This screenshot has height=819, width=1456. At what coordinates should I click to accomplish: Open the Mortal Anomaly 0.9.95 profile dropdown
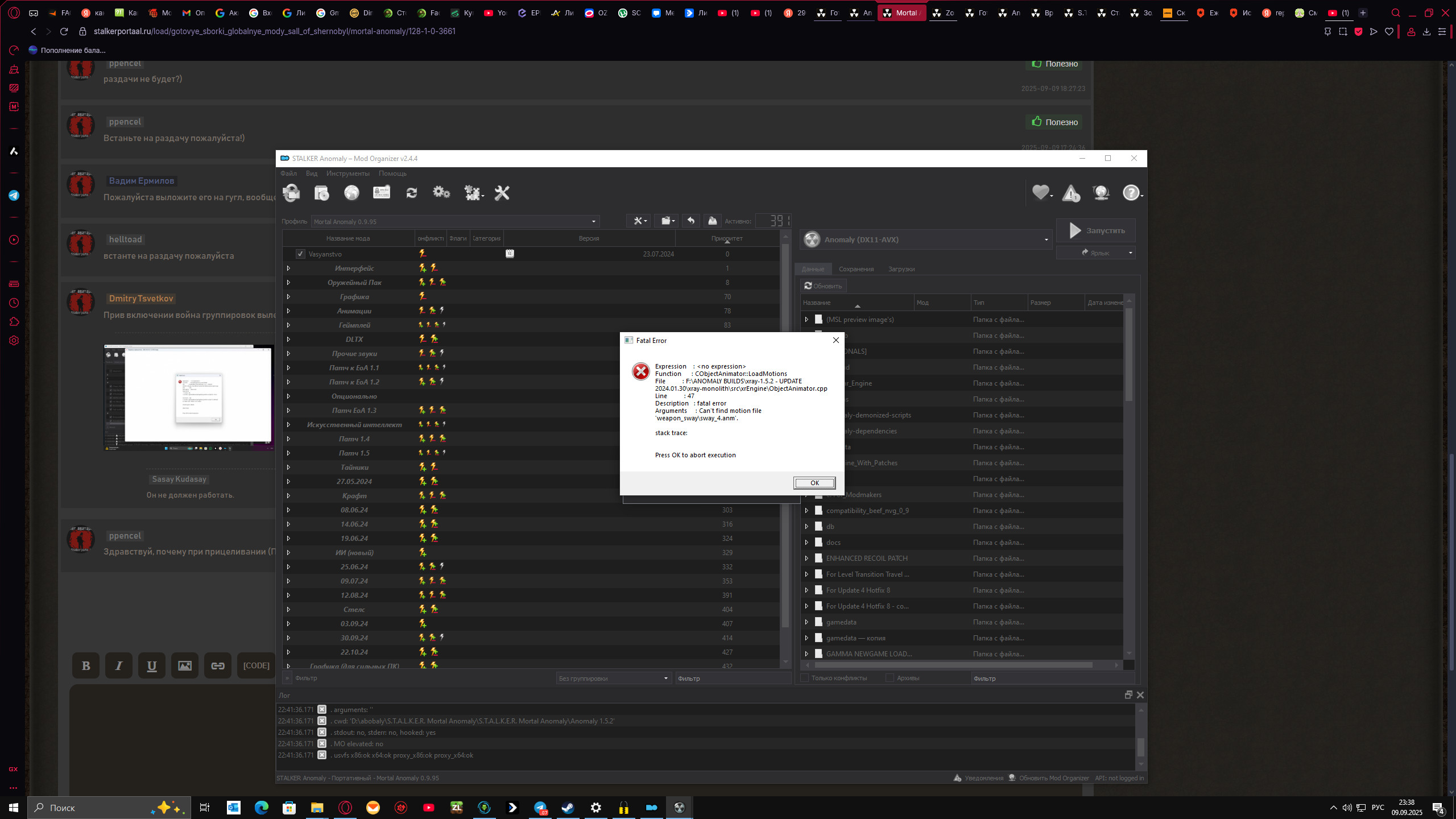click(x=455, y=221)
